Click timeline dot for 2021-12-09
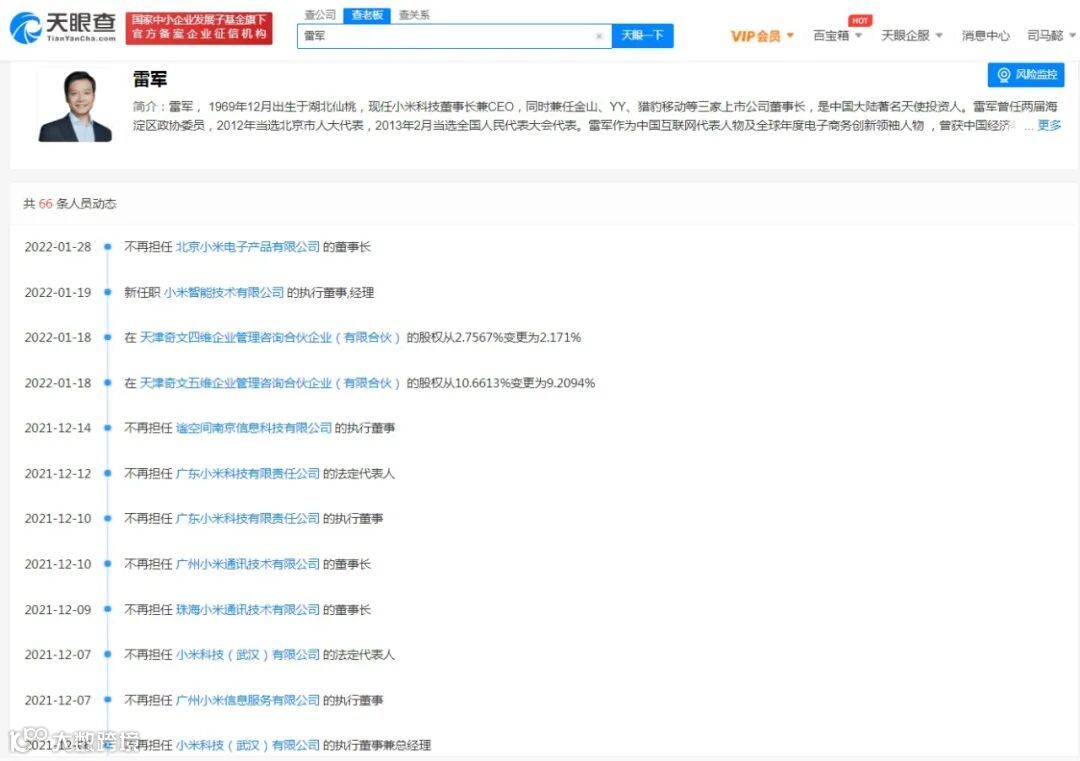Viewport: 1080px width, 761px height. coord(107,609)
